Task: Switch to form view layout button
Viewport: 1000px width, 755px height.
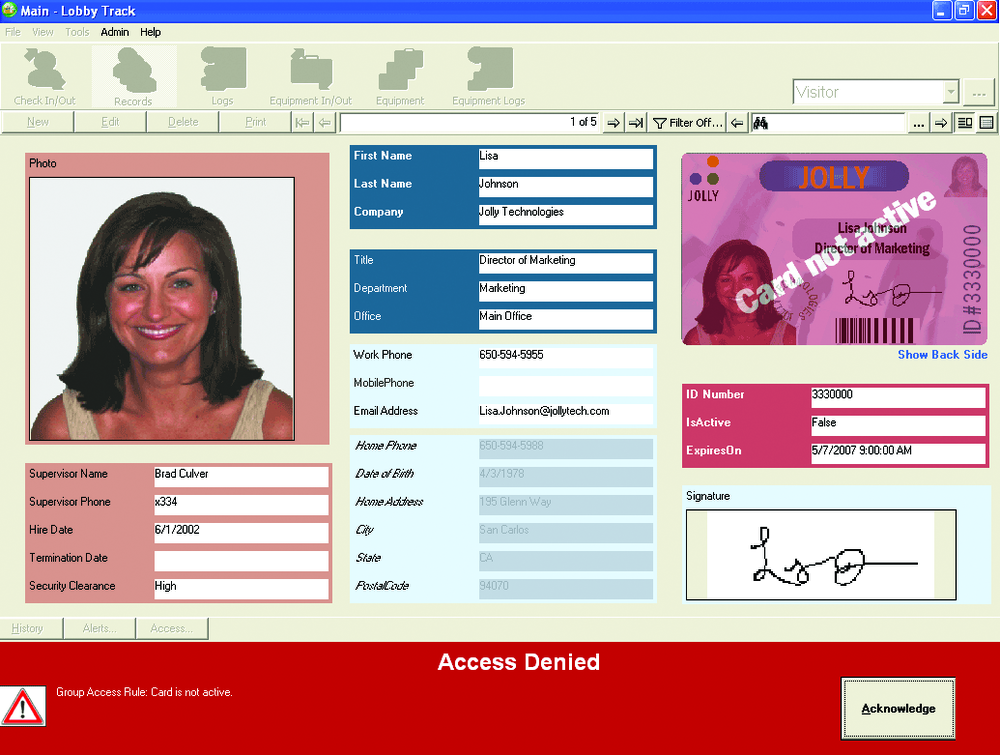Action: 965,122
